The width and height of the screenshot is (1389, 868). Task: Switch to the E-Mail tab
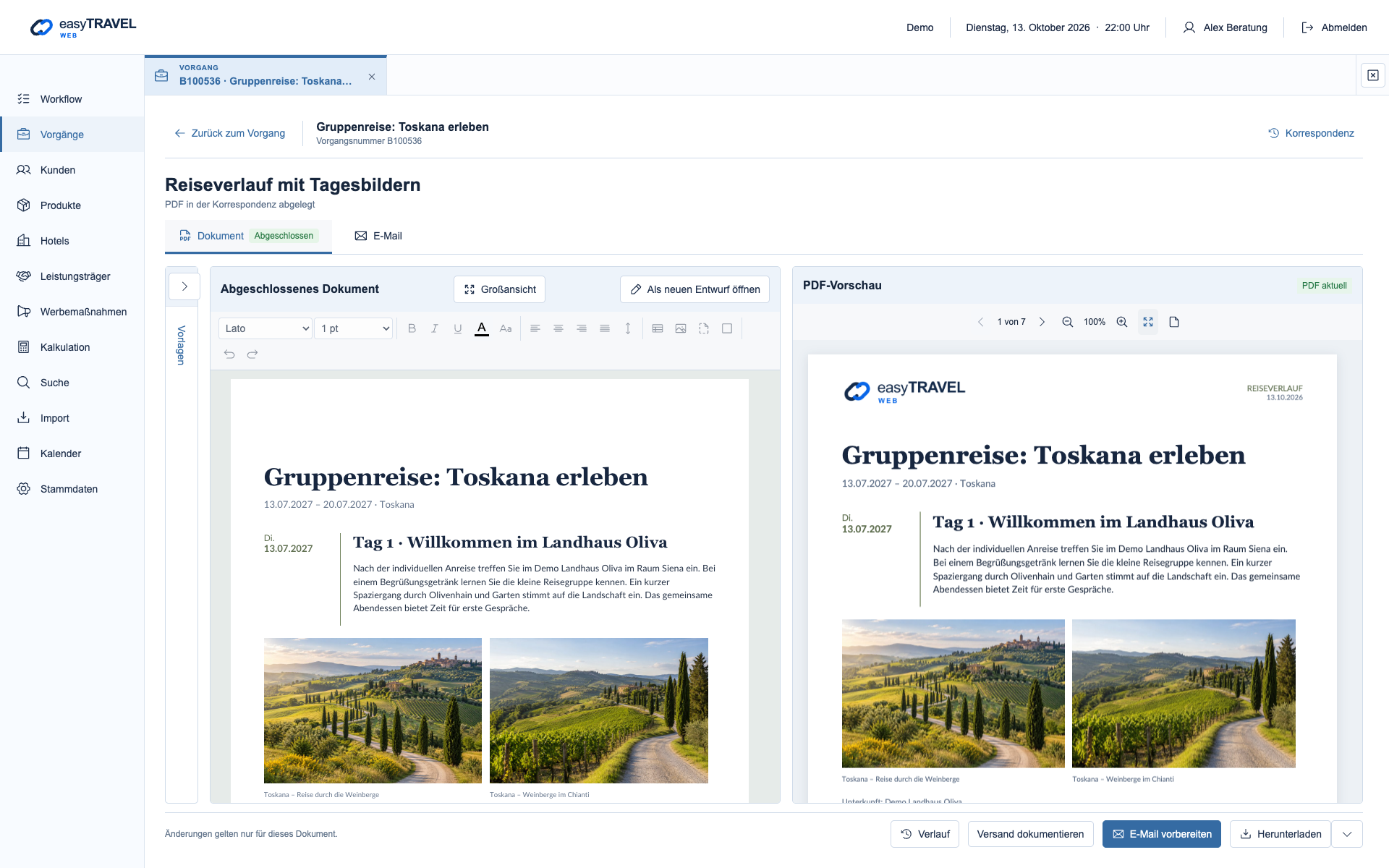pyautogui.click(x=378, y=236)
